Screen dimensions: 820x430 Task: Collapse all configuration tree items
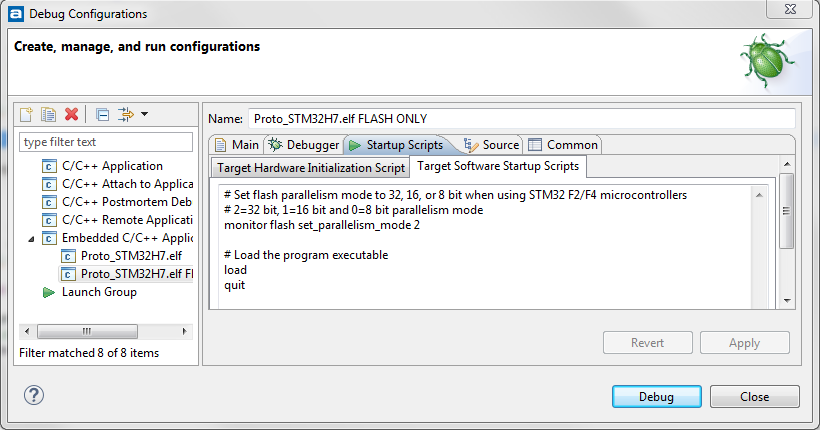[x=103, y=114]
